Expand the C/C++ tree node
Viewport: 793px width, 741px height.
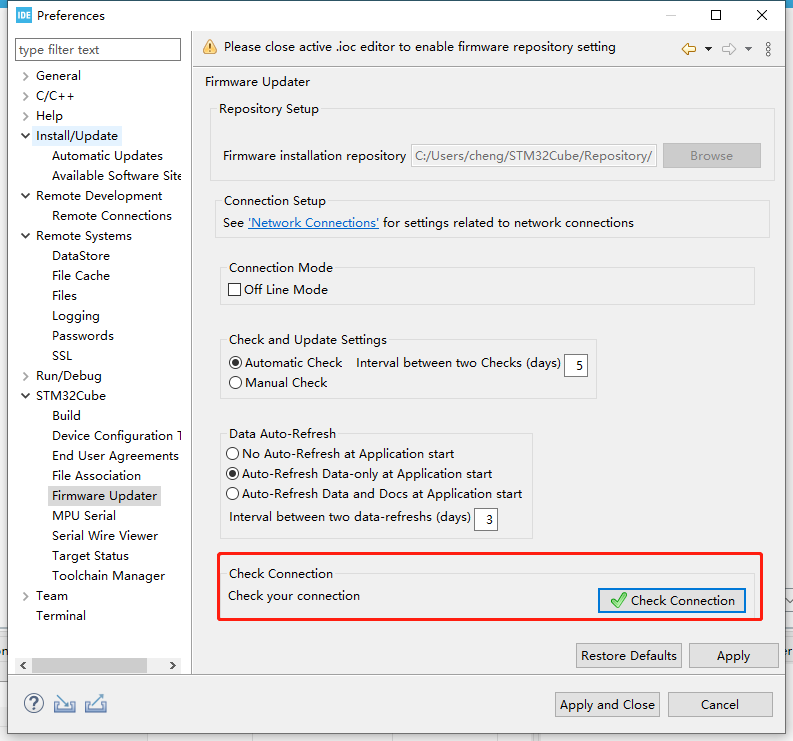25,96
